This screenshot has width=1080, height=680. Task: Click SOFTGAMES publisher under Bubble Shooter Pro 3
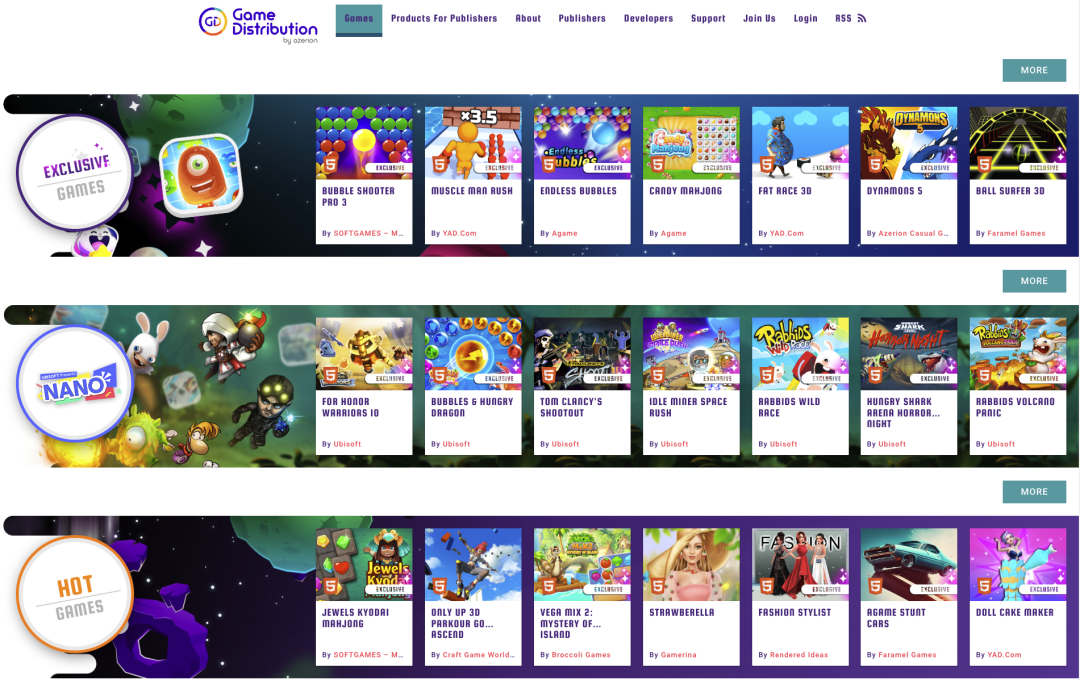pos(368,234)
